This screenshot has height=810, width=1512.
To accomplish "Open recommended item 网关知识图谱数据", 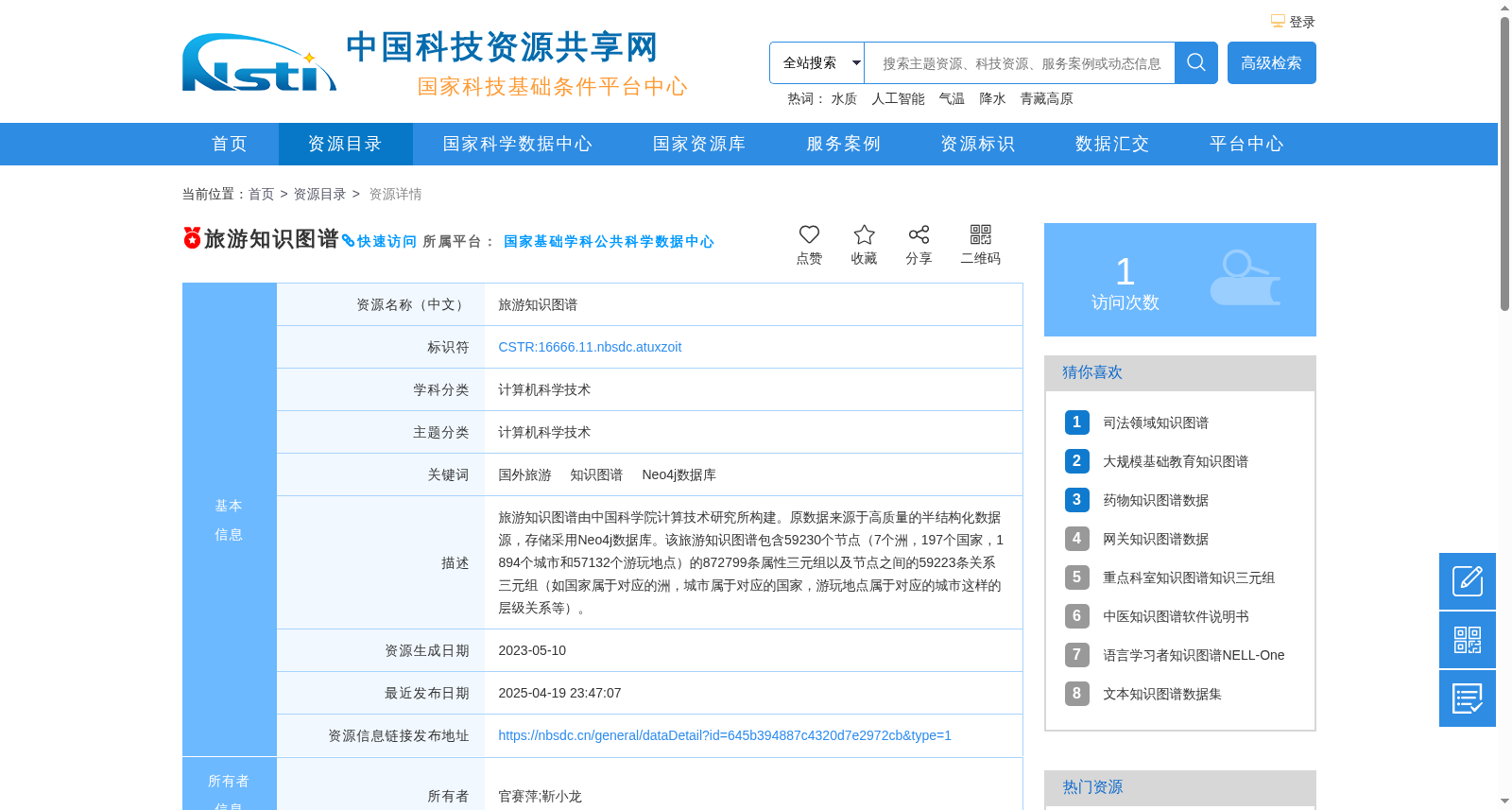I will (x=1156, y=539).
